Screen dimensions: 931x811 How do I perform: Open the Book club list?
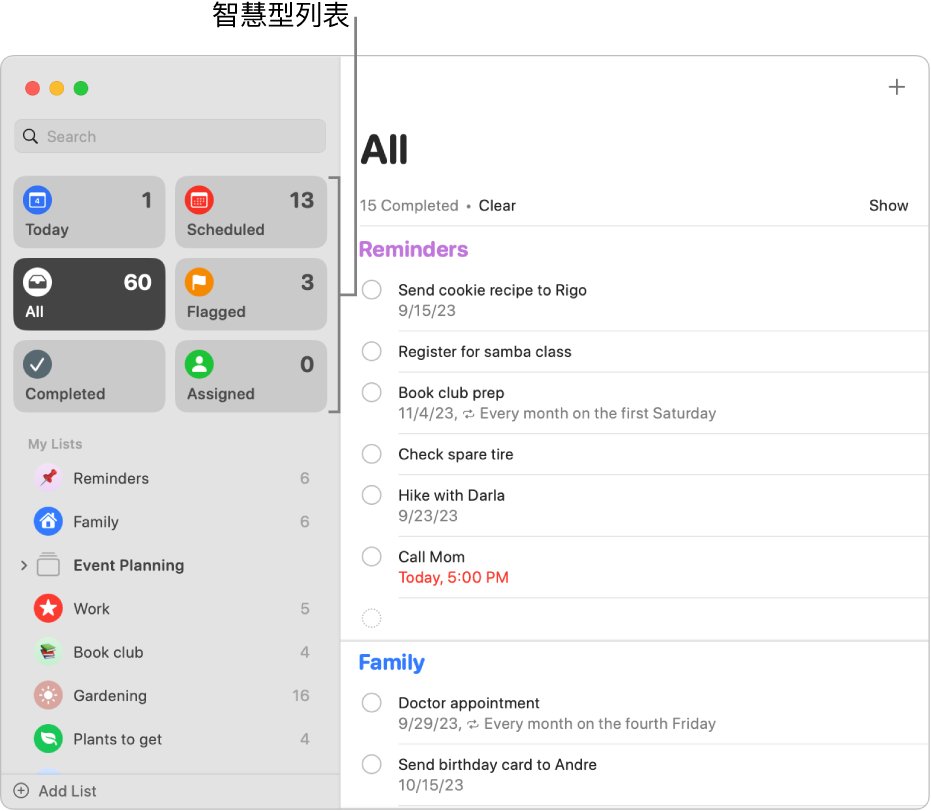click(x=108, y=652)
